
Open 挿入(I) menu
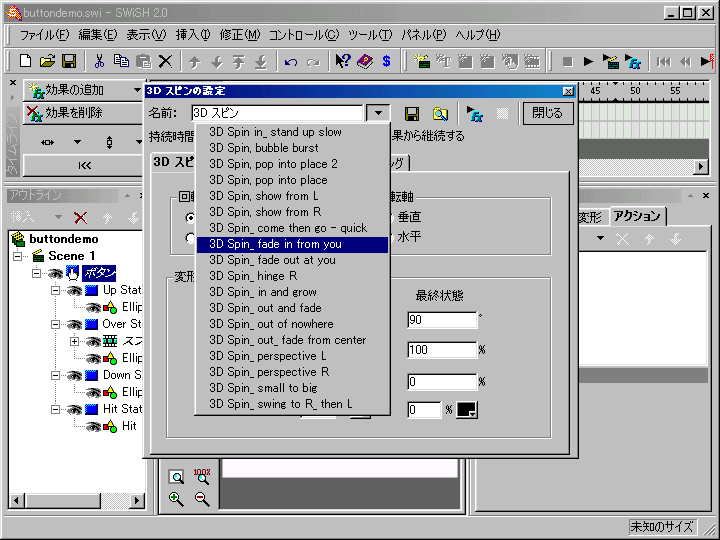tap(193, 35)
